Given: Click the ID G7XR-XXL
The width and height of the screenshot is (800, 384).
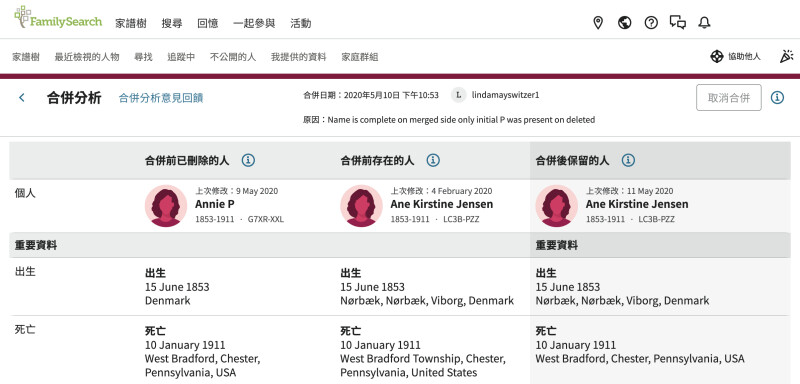Looking at the screenshot, I should (266, 219).
